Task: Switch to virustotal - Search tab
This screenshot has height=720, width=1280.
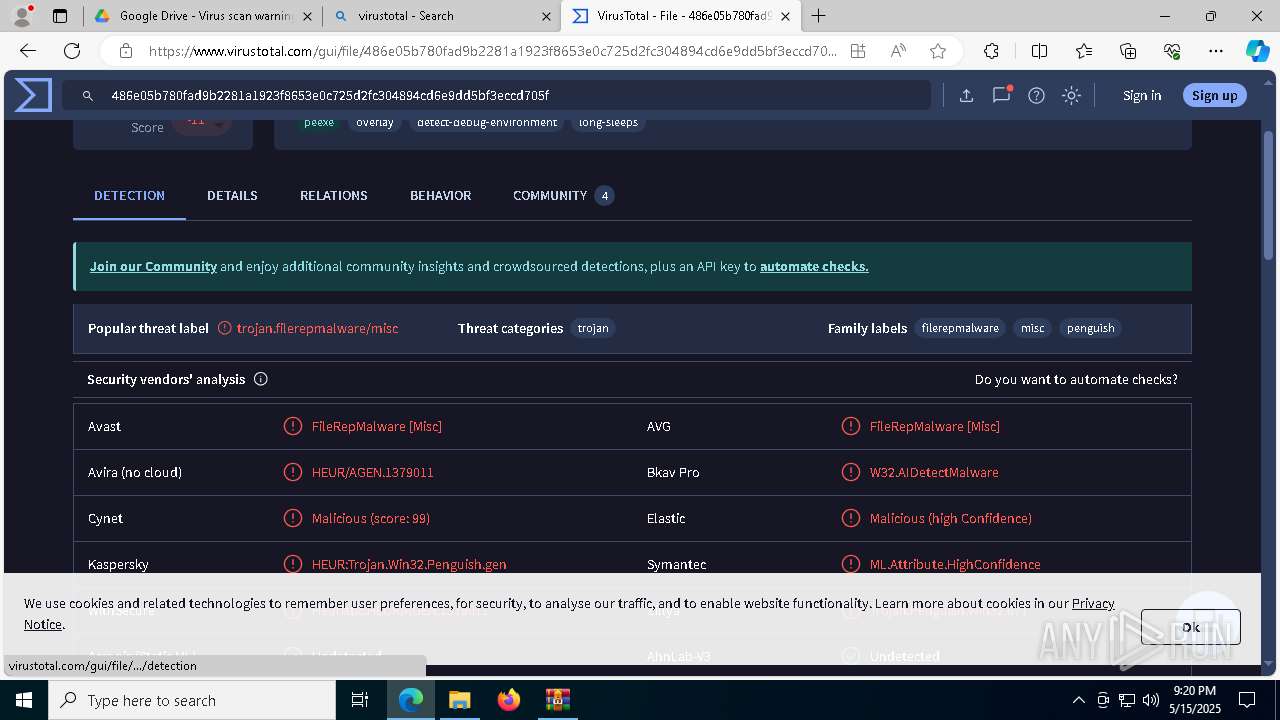Action: tap(442, 16)
